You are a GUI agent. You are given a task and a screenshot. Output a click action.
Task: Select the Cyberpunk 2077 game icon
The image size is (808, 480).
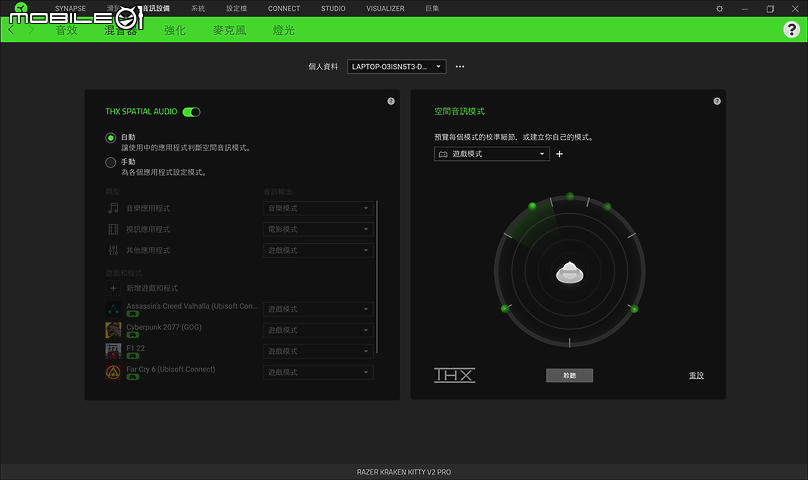(x=113, y=330)
